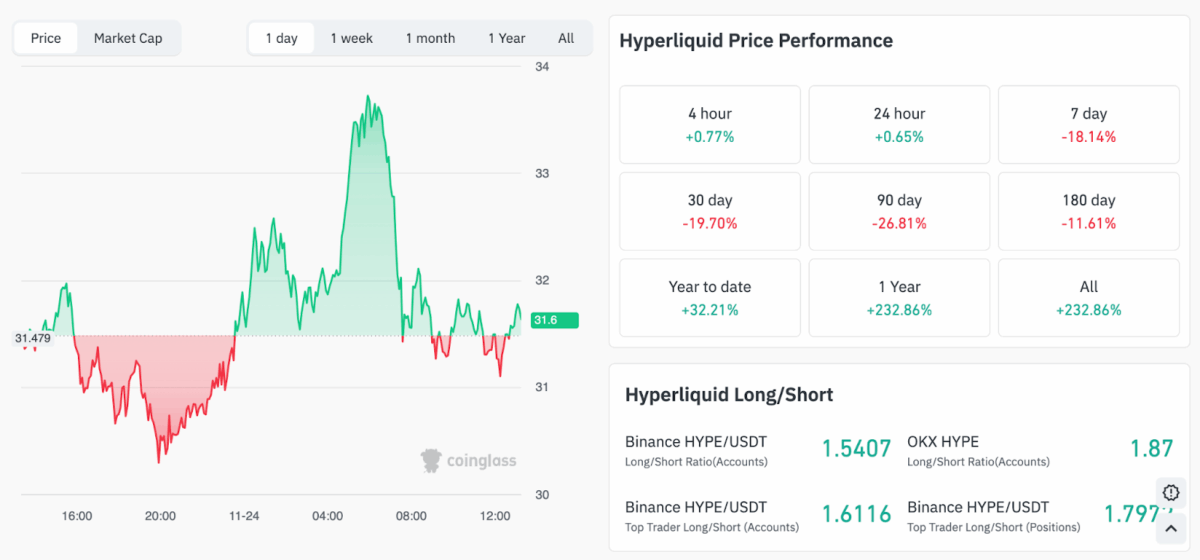Click the Binance Top Trader value 1.6116
Viewport: 1200px width, 560px height.
click(x=856, y=514)
